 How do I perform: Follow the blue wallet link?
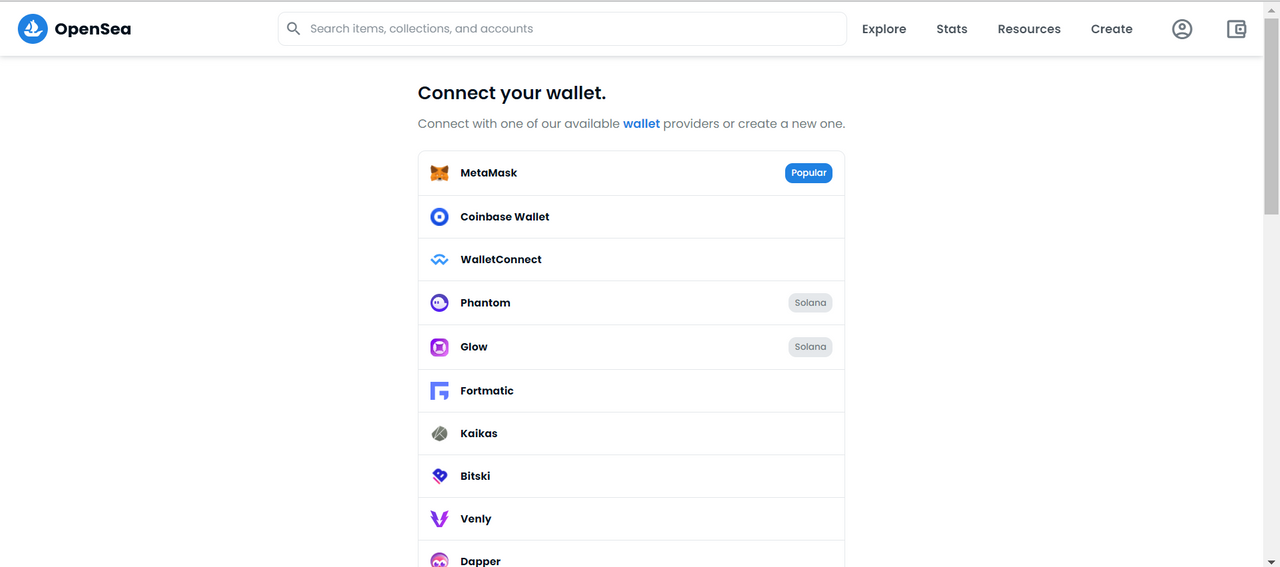click(x=641, y=124)
